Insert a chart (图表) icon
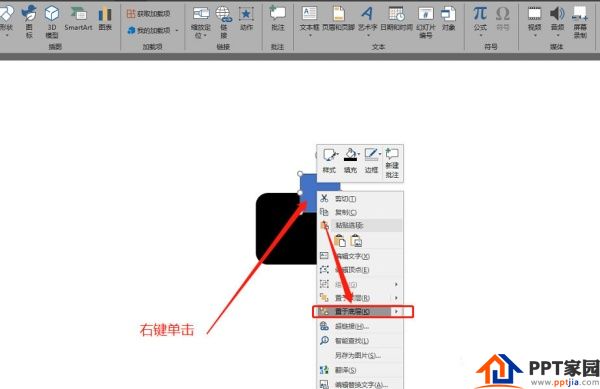The width and height of the screenshot is (600, 389). click(x=105, y=18)
